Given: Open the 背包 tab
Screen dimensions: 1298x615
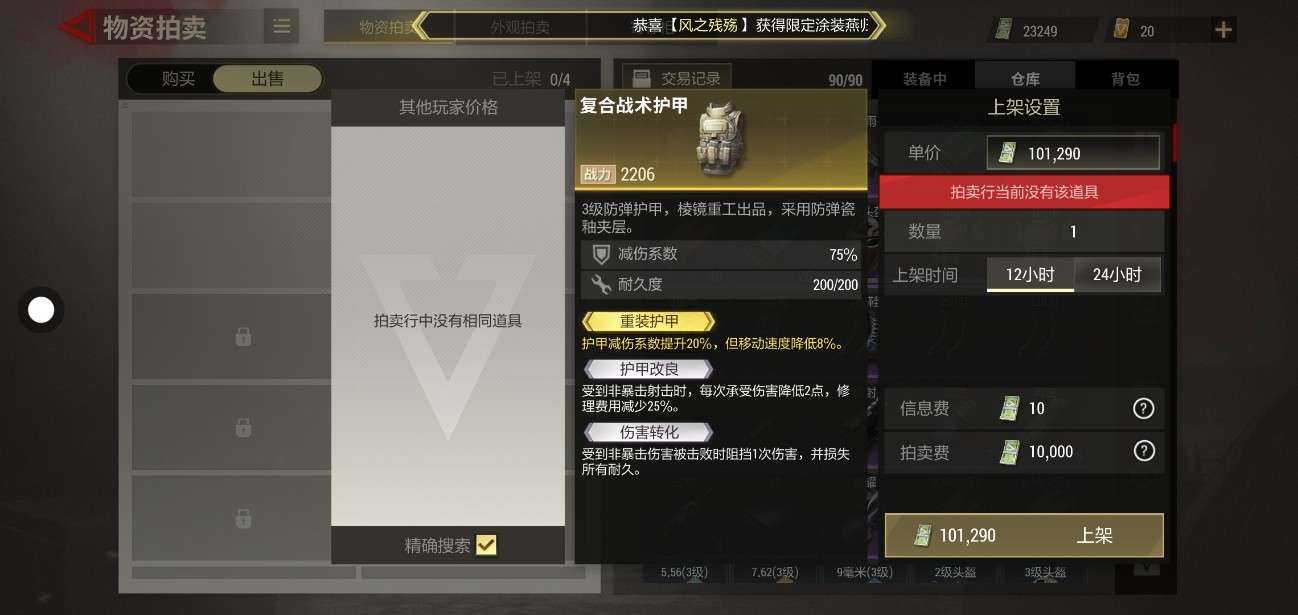Looking at the screenshot, I should [x=1125, y=79].
